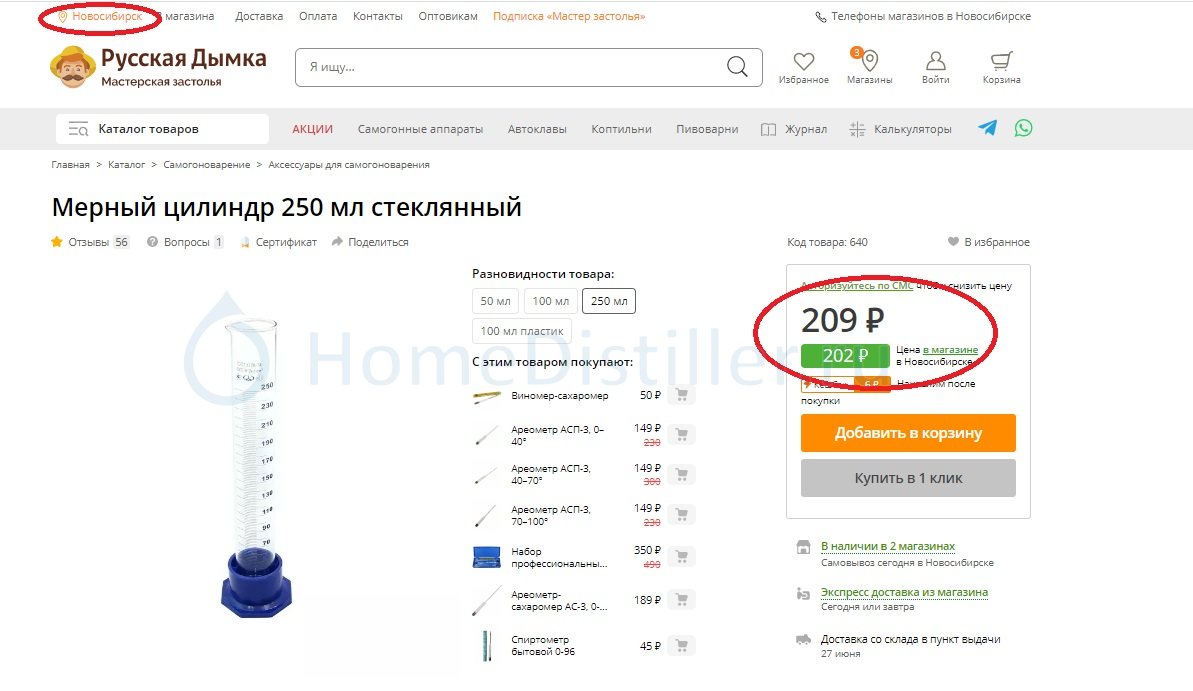Select the 100 мл пластик variant
Image resolution: width=1193 pixels, height=691 pixels.
[x=521, y=331]
